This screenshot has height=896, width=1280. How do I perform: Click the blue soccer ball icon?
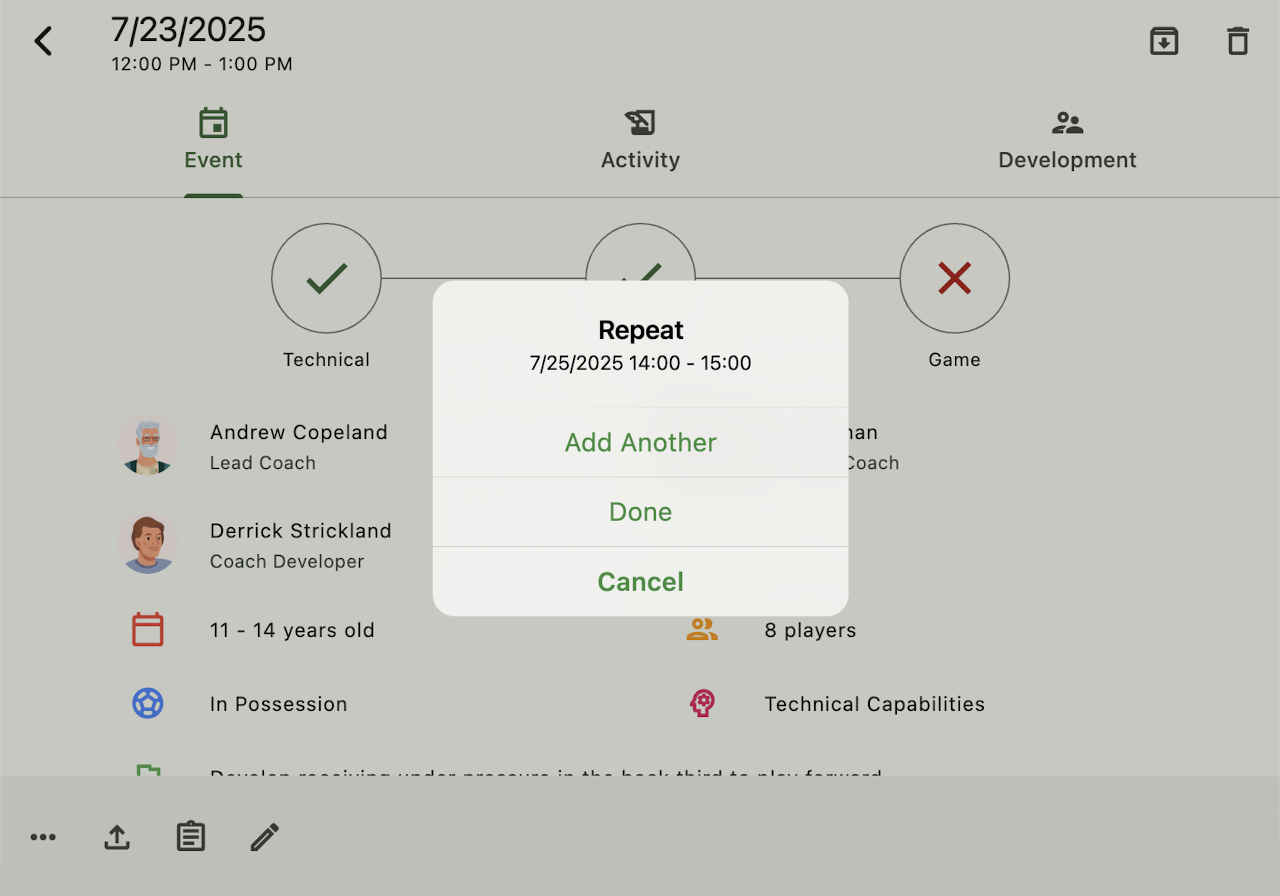tap(148, 704)
